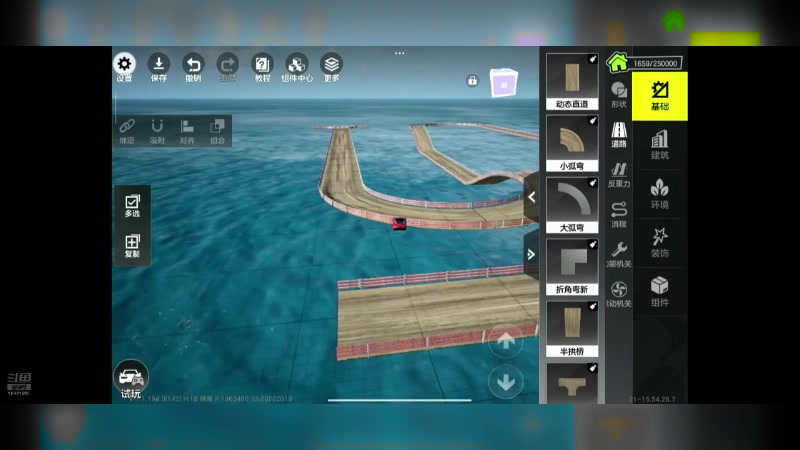Click the 绑定 link tool
The width and height of the screenshot is (800, 450).
pyautogui.click(x=127, y=131)
